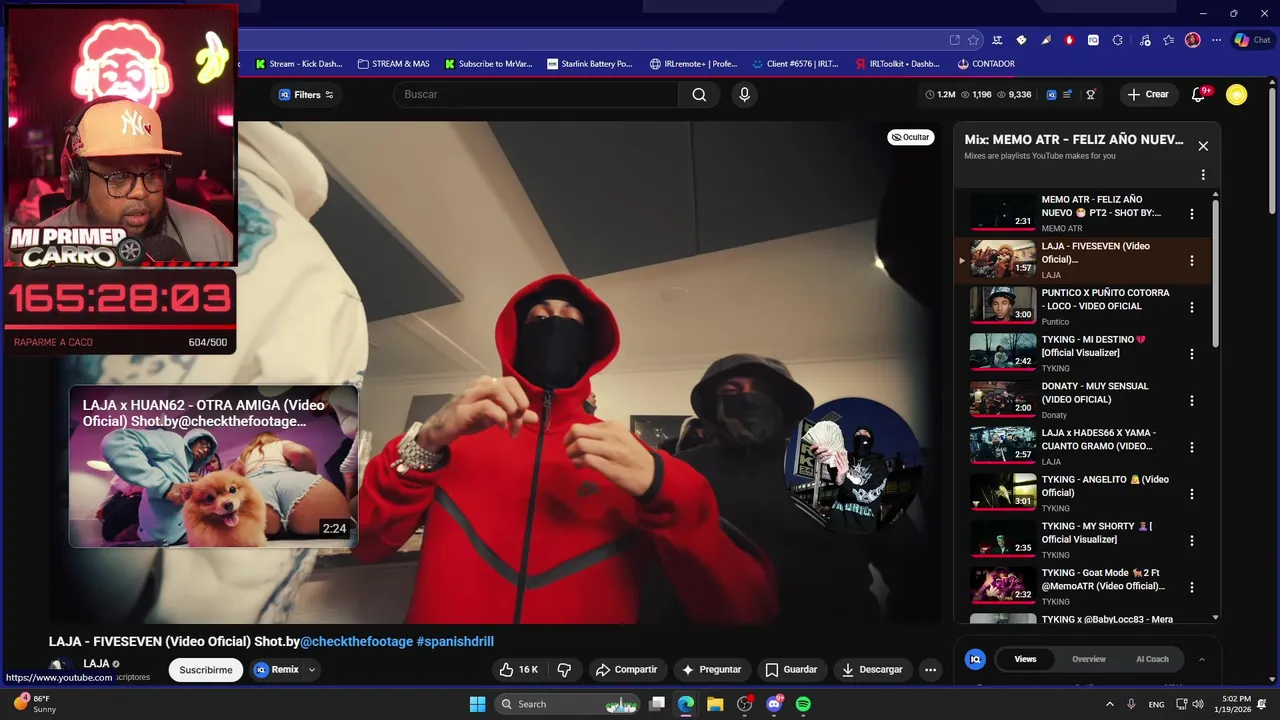Open File Explorer from taskbar
The image size is (1280, 720).
pyautogui.click(x=715, y=704)
